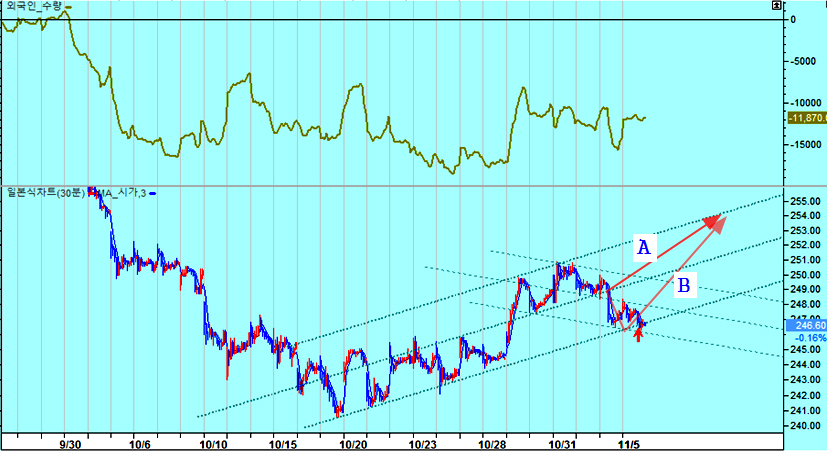Click the -0.16% change label

(x=805, y=338)
